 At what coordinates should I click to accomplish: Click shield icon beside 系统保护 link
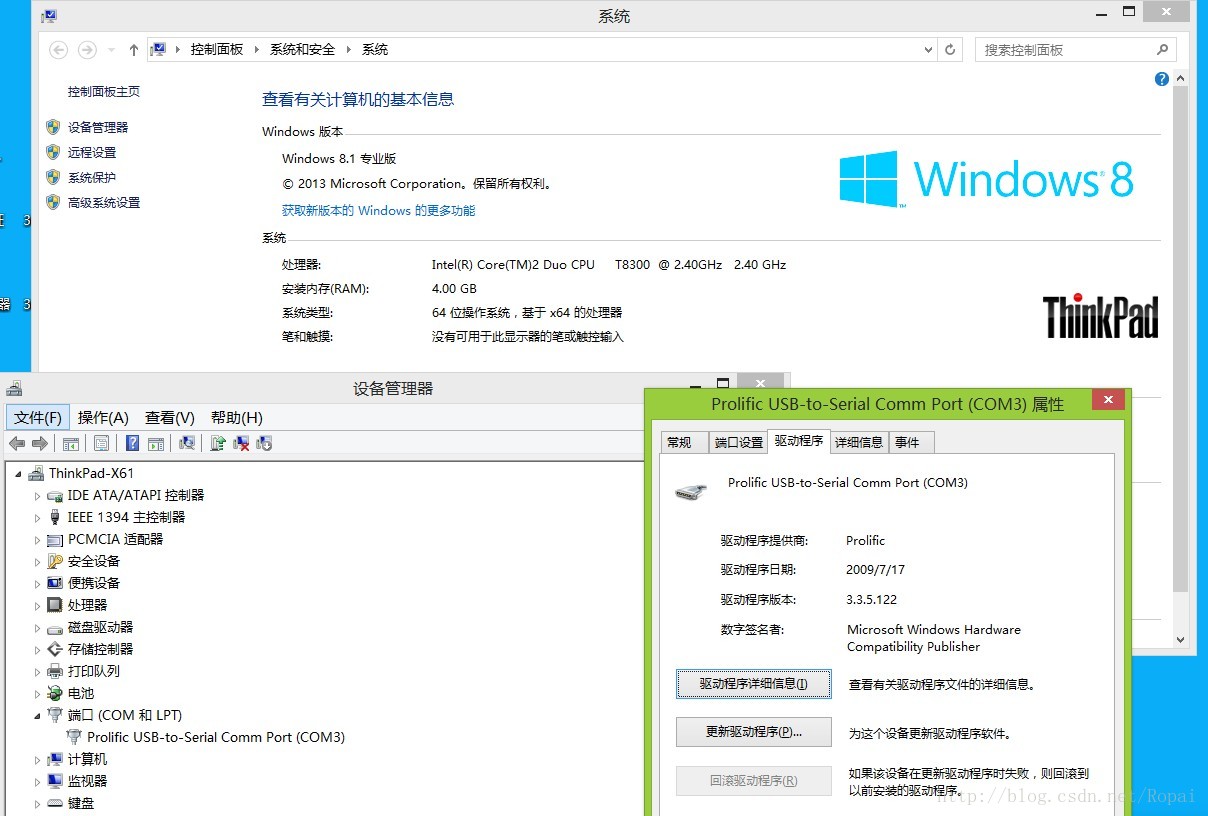[53, 177]
